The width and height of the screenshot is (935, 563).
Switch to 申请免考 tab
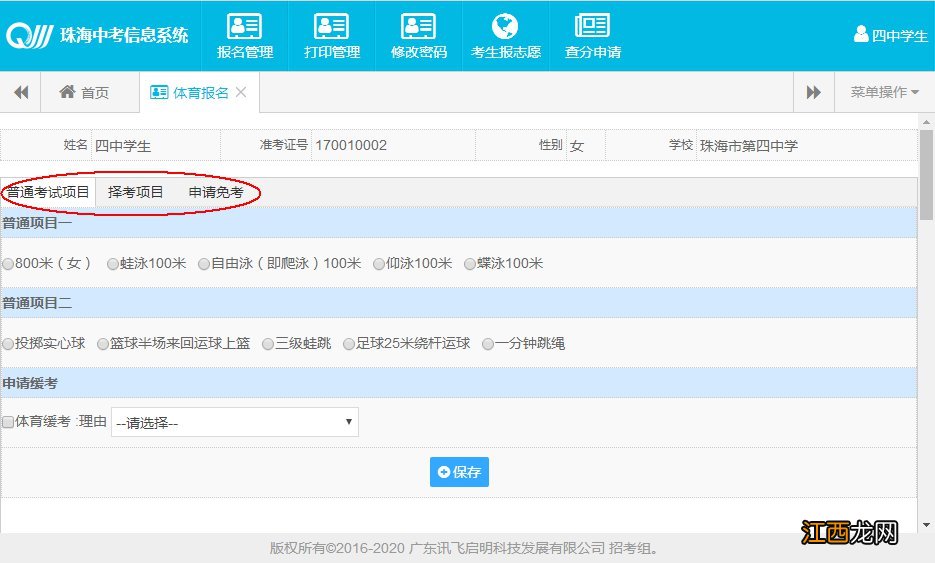(x=216, y=192)
